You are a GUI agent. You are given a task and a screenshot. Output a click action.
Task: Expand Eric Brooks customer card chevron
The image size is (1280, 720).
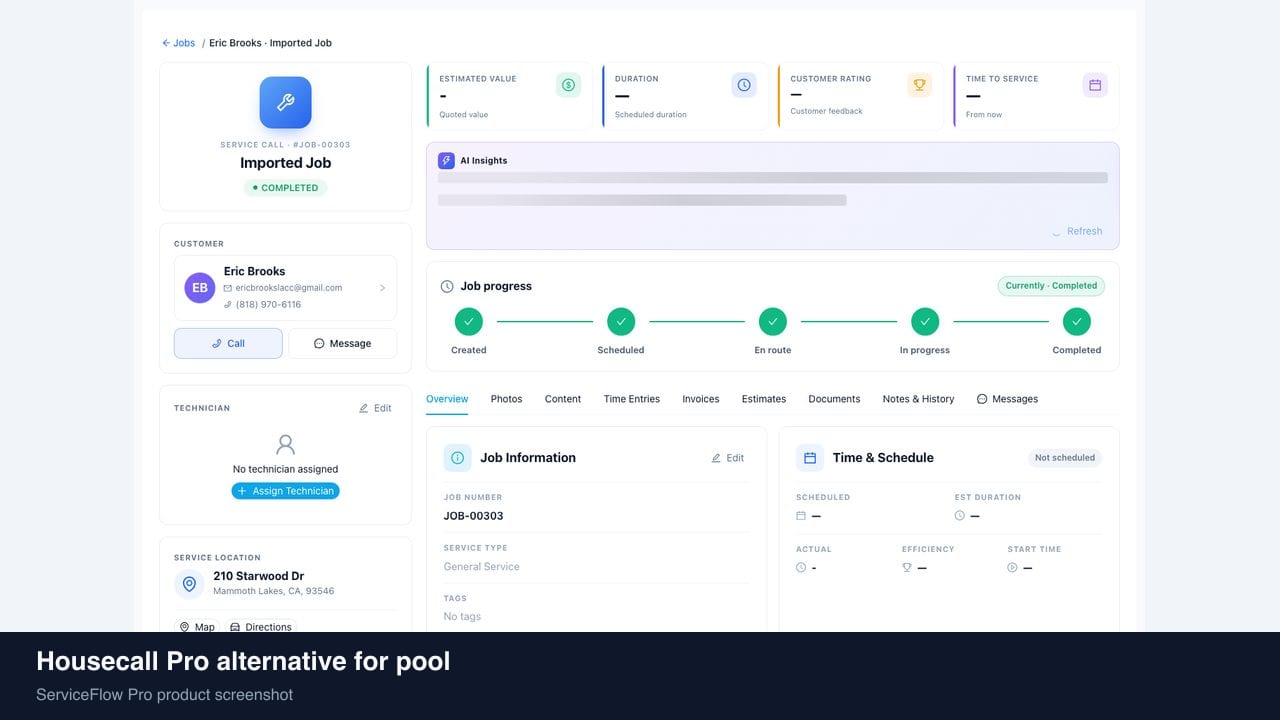(x=382, y=288)
